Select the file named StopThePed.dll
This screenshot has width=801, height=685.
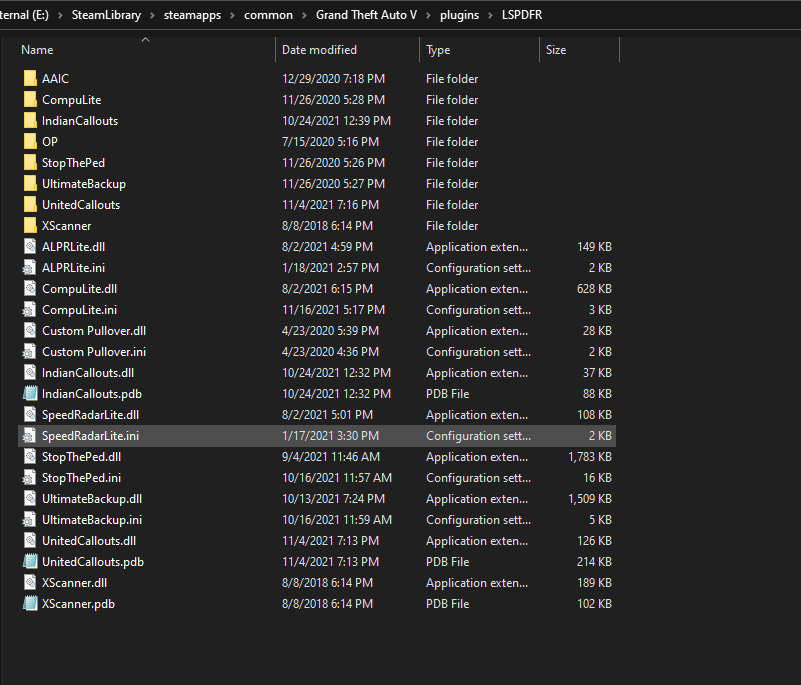click(81, 457)
